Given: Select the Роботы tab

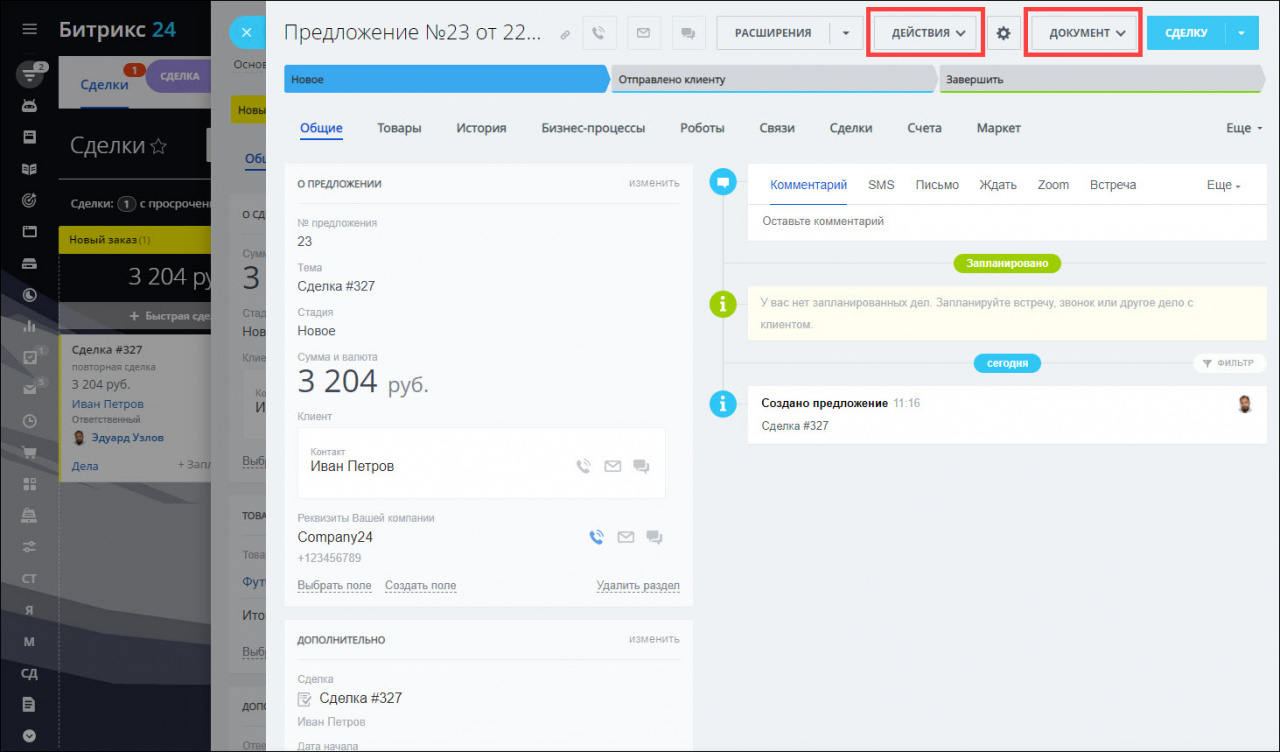Looking at the screenshot, I should coord(702,128).
